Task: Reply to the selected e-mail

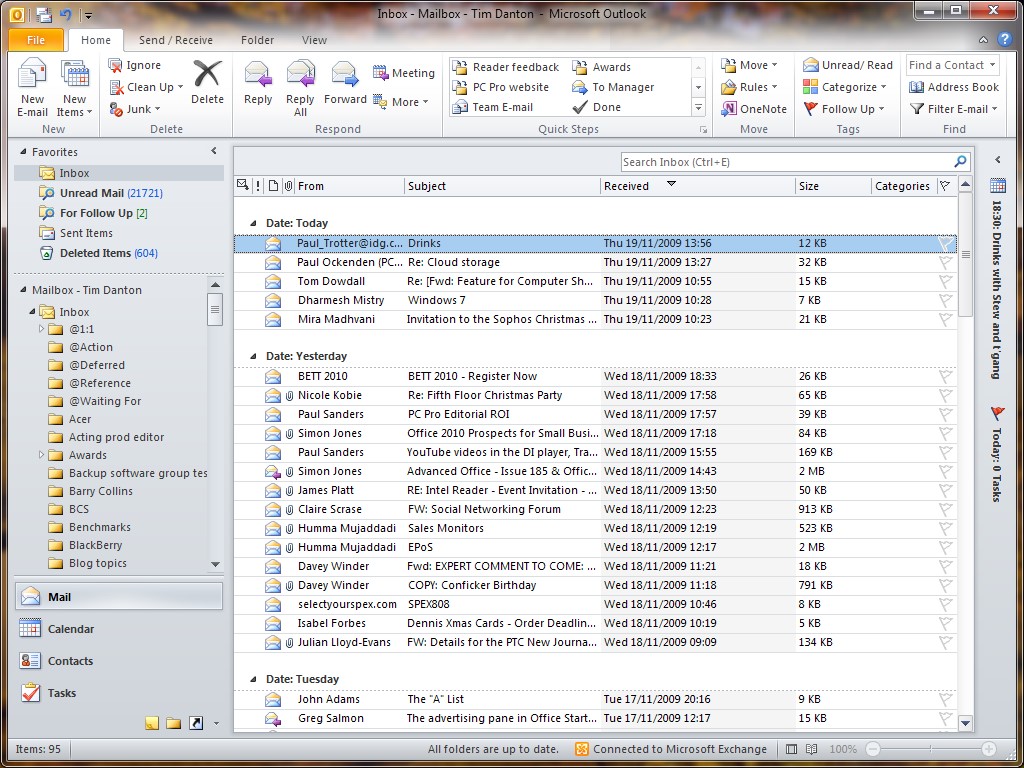Action: [x=258, y=82]
